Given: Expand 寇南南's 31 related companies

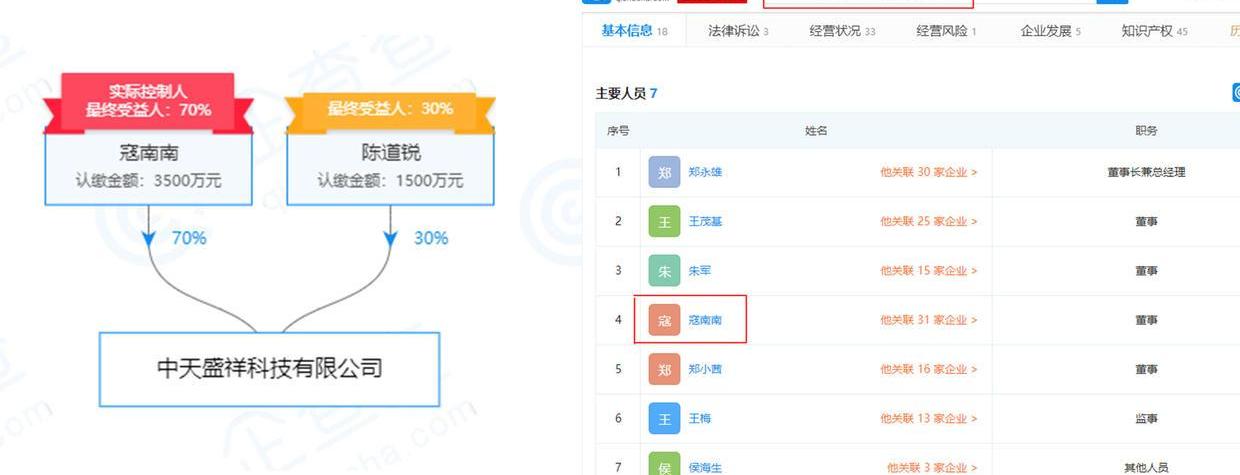Looking at the screenshot, I should (x=928, y=320).
